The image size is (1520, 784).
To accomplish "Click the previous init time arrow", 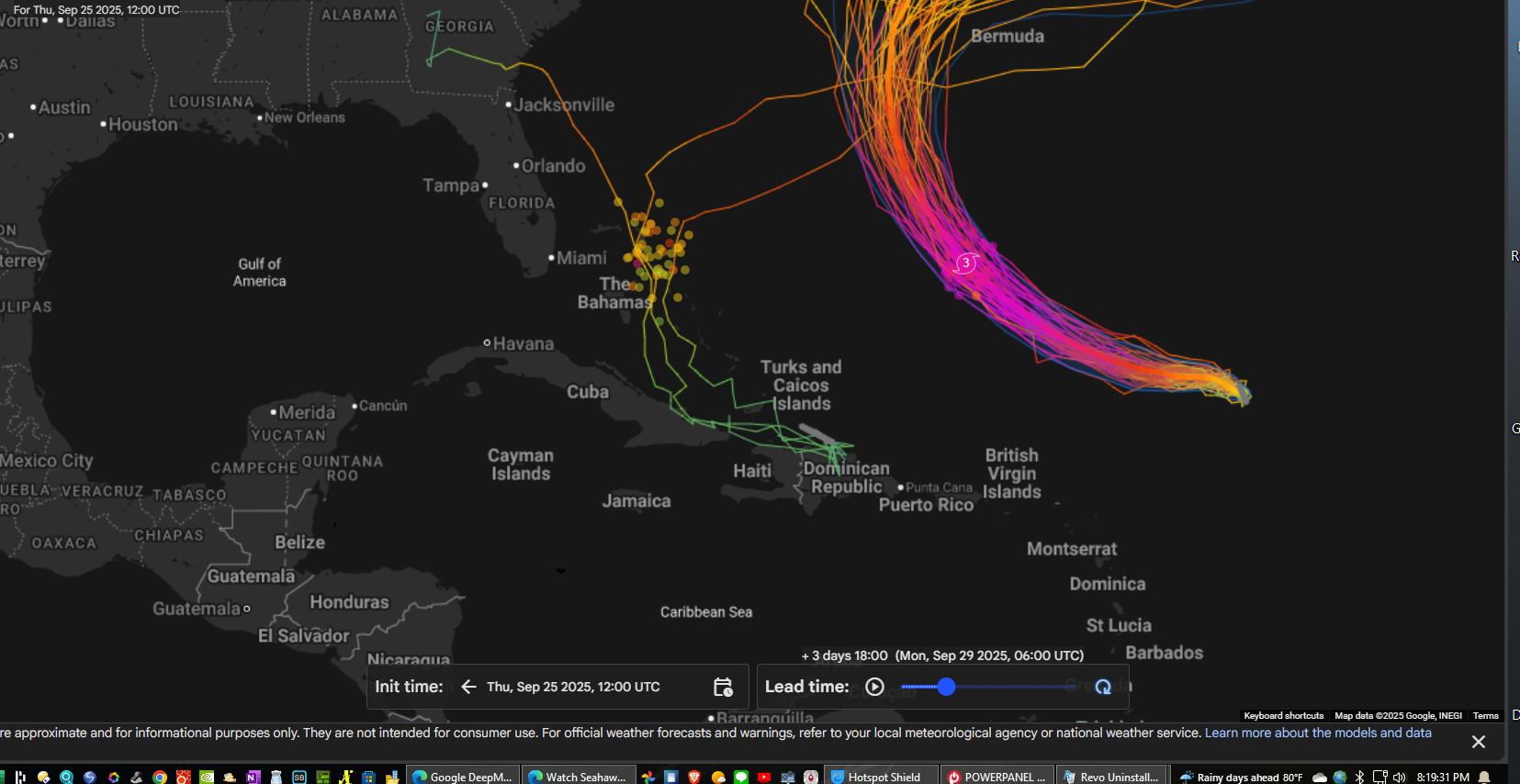I will (468, 687).
